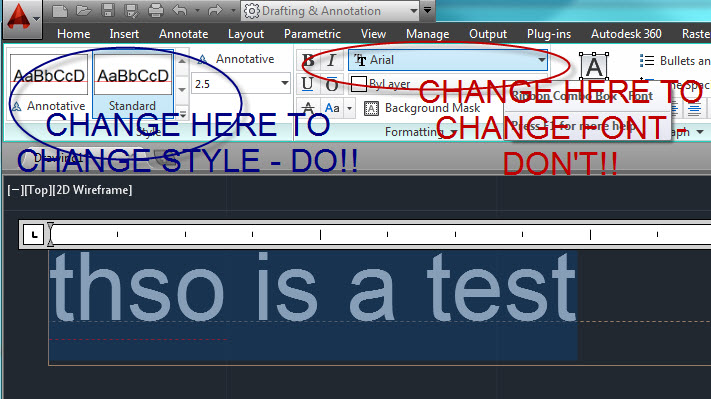Toggle Underline text formatting
Image resolution: width=711 pixels, height=399 pixels.
307,84
